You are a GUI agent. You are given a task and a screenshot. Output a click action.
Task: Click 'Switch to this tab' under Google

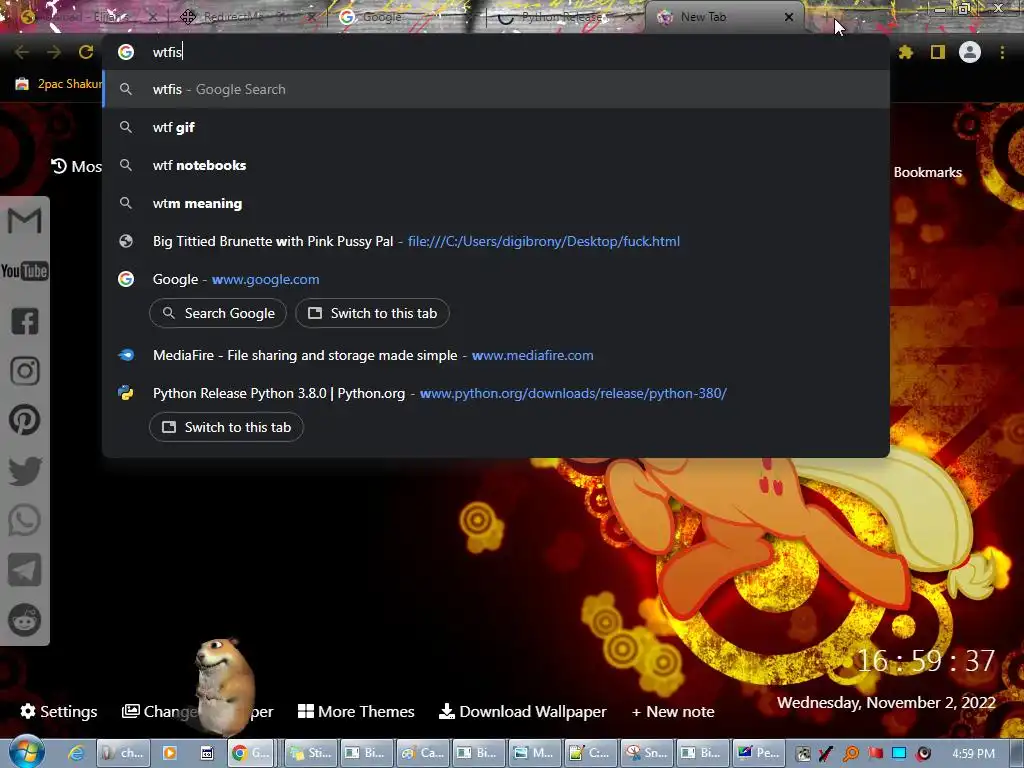pos(372,313)
